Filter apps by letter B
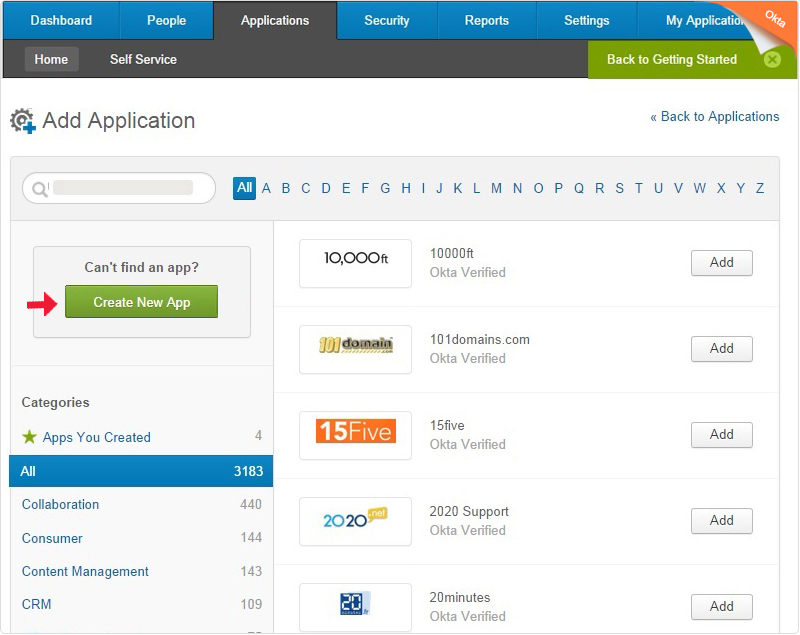This screenshot has height=635, width=800. (286, 189)
